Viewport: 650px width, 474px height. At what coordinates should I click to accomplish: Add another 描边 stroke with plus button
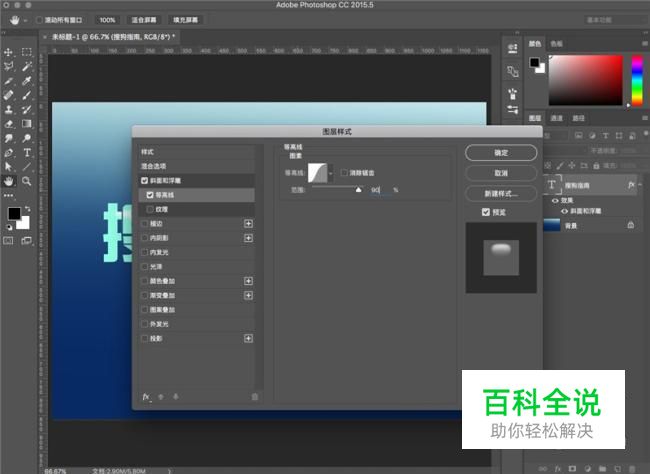coord(248,224)
